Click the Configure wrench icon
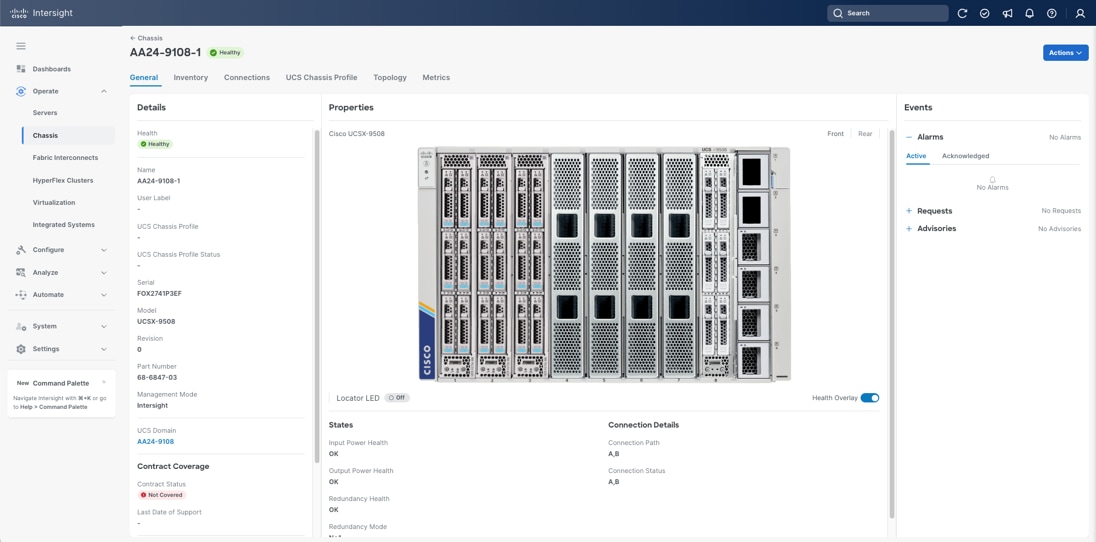This screenshot has width=1096, height=542. (21, 250)
